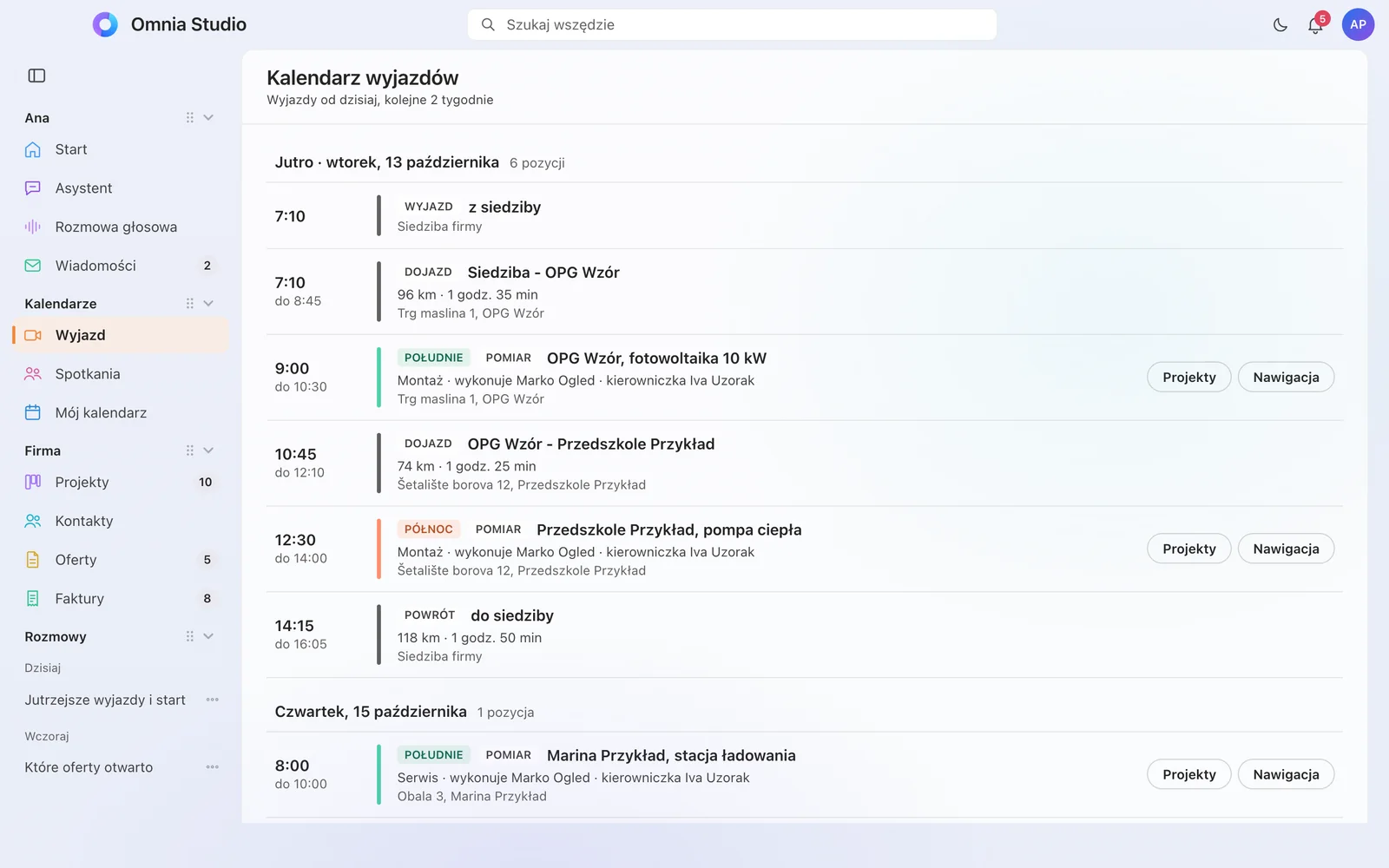Toggle the sidebar panel icon
Viewport: 1389px width, 868px height.
[36, 76]
